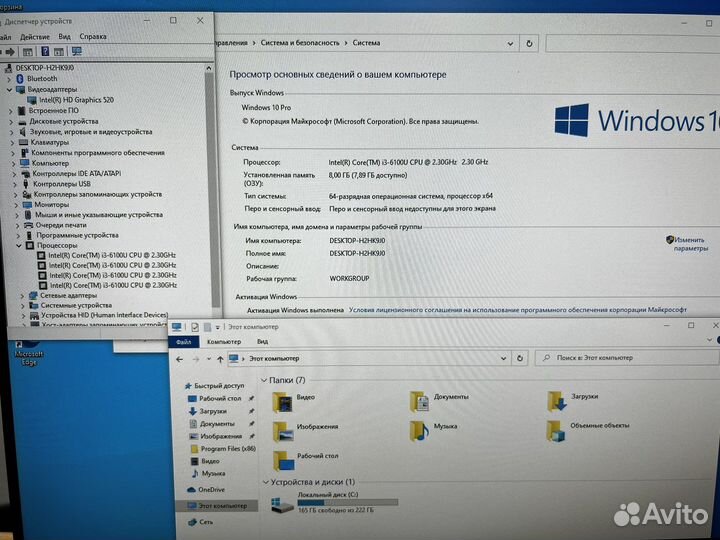Open the Изображения folder
Viewport: 720px width, 540px height.
point(305,432)
